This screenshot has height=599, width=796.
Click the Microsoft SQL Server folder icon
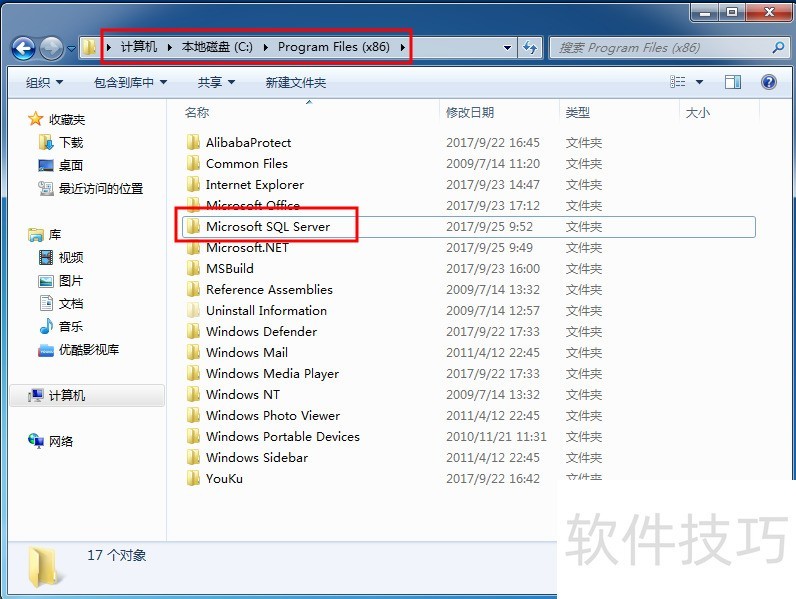193,226
